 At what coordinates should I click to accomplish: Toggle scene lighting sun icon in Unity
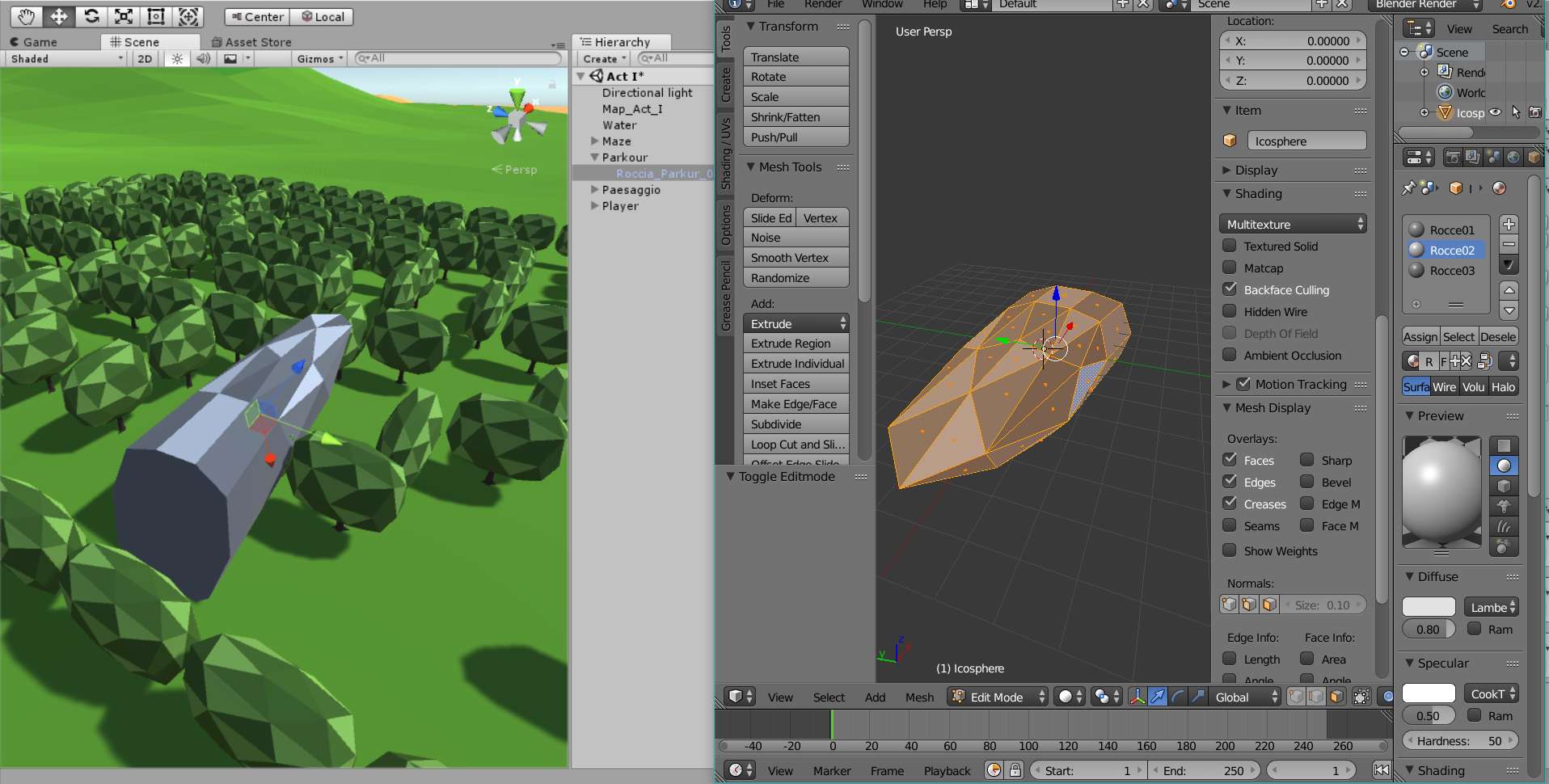pyautogui.click(x=177, y=58)
